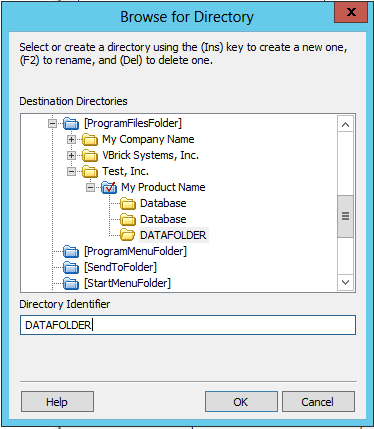
Task: Collapse the Test, Inc. tree node
Action: (71, 171)
